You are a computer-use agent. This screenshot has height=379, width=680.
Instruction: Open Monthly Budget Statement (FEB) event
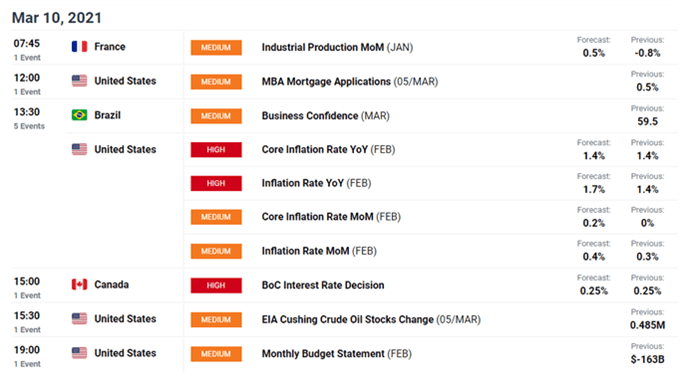(x=337, y=354)
